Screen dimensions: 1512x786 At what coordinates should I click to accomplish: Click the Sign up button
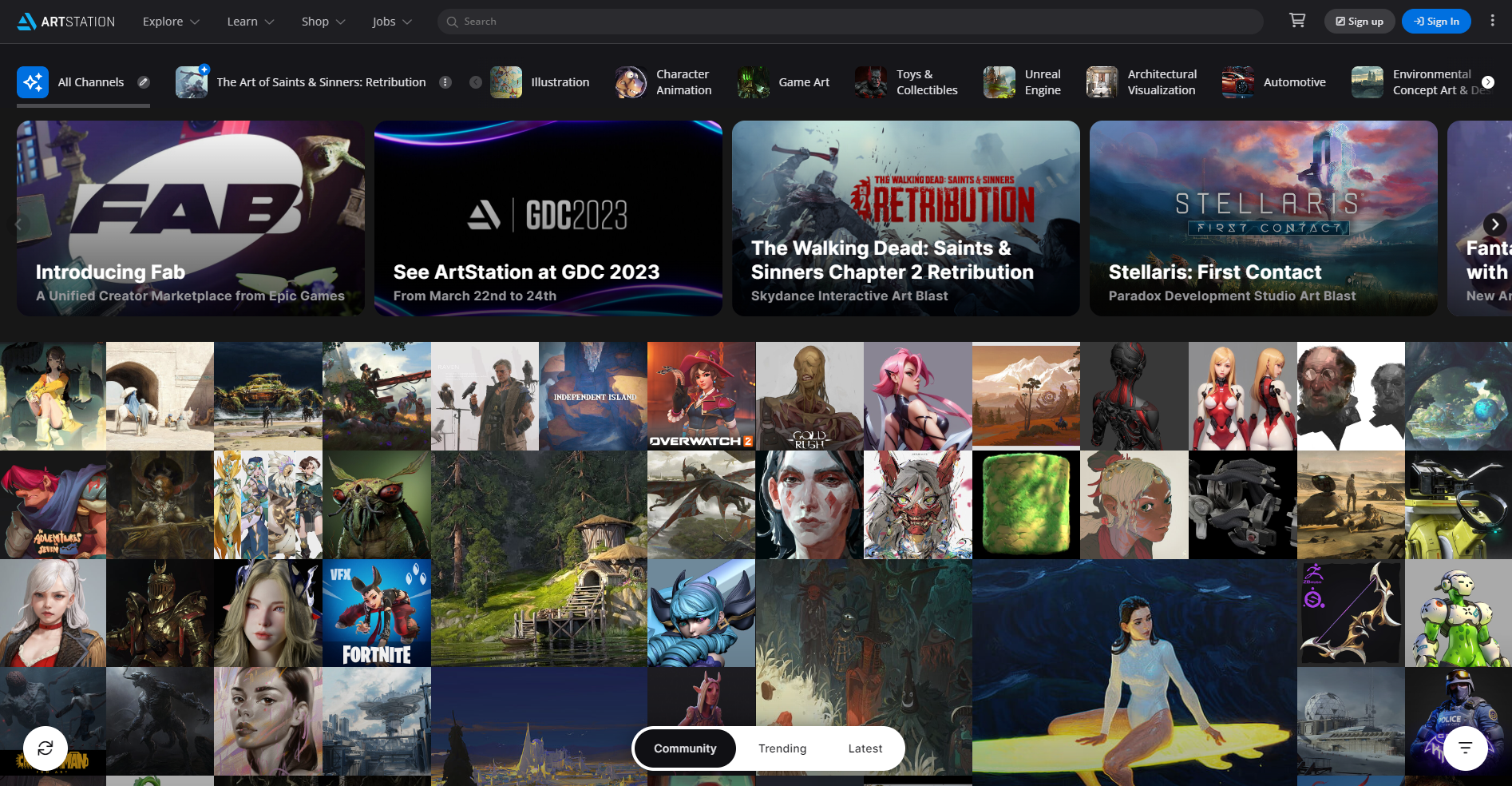(x=1360, y=22)
